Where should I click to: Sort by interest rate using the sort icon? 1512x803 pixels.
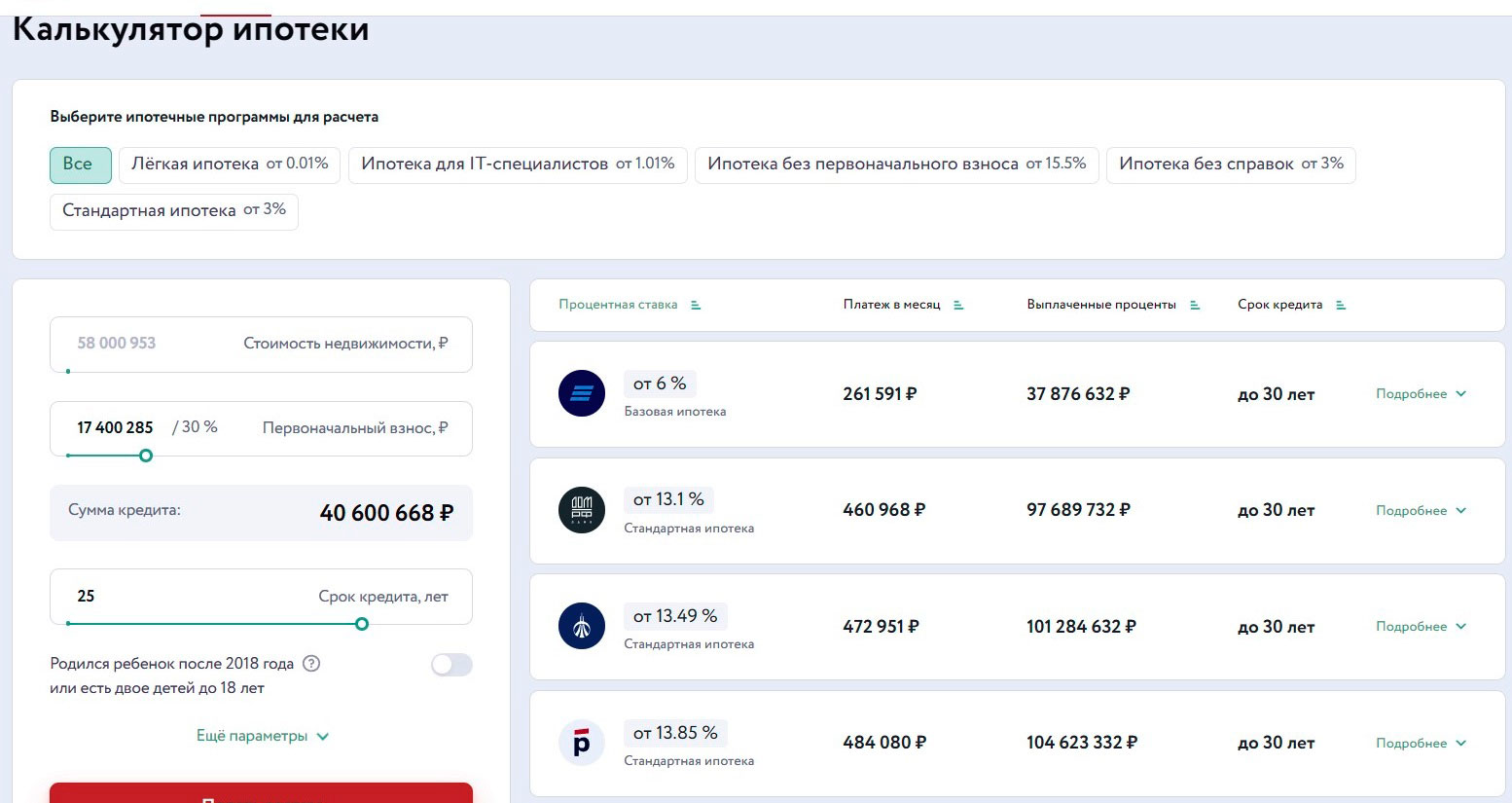696,305
